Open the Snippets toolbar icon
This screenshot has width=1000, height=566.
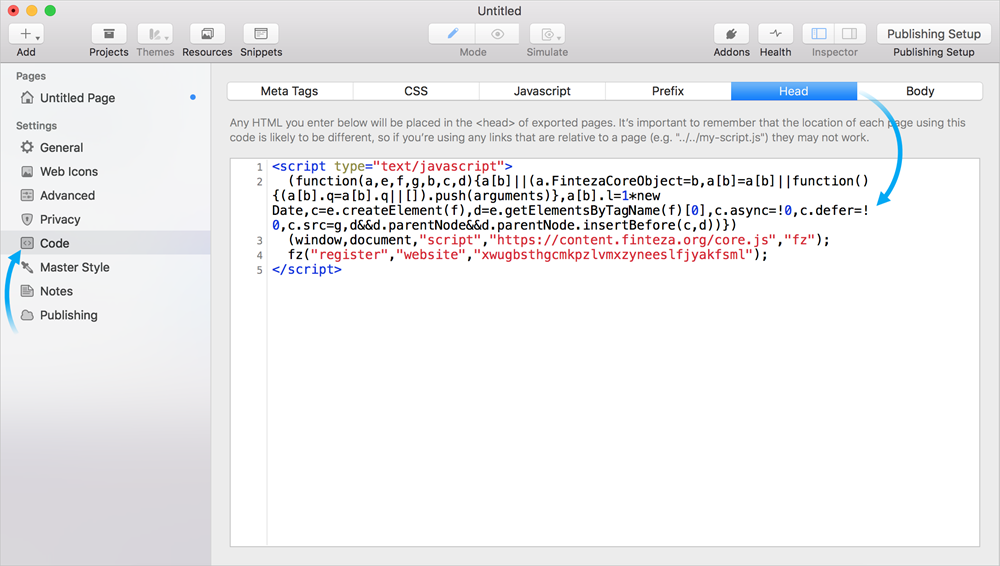pyautogui.click(x=261, y=34)
